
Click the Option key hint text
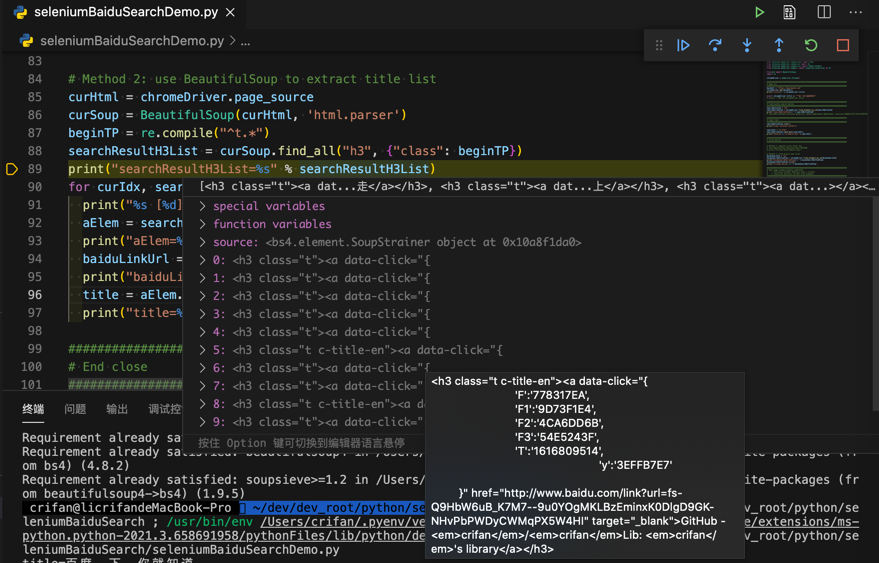point(302,443)
